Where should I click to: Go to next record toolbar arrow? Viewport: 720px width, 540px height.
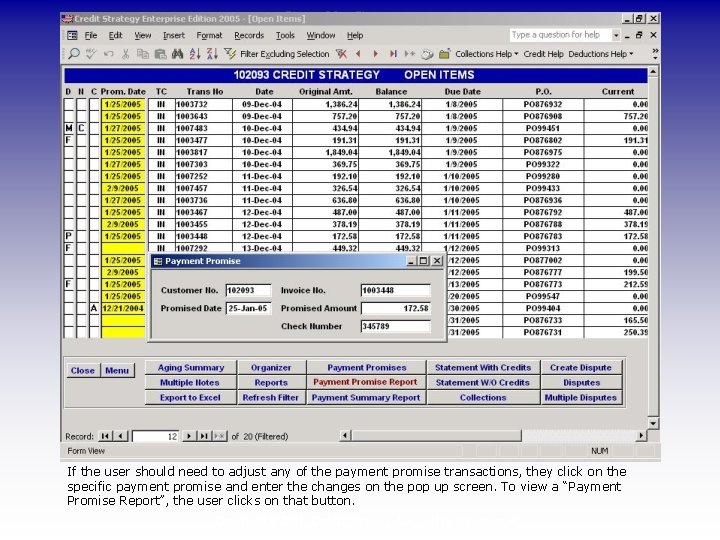[375, 54]
